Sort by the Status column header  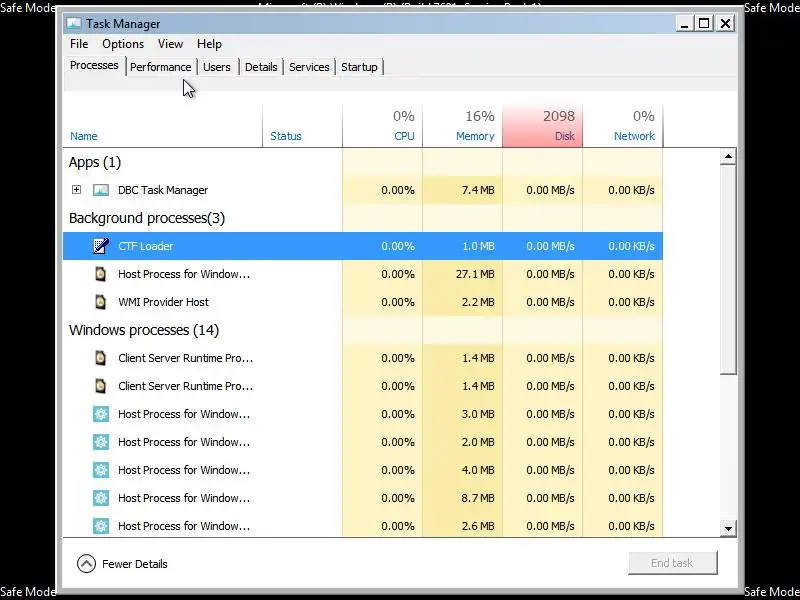[286, 136]
